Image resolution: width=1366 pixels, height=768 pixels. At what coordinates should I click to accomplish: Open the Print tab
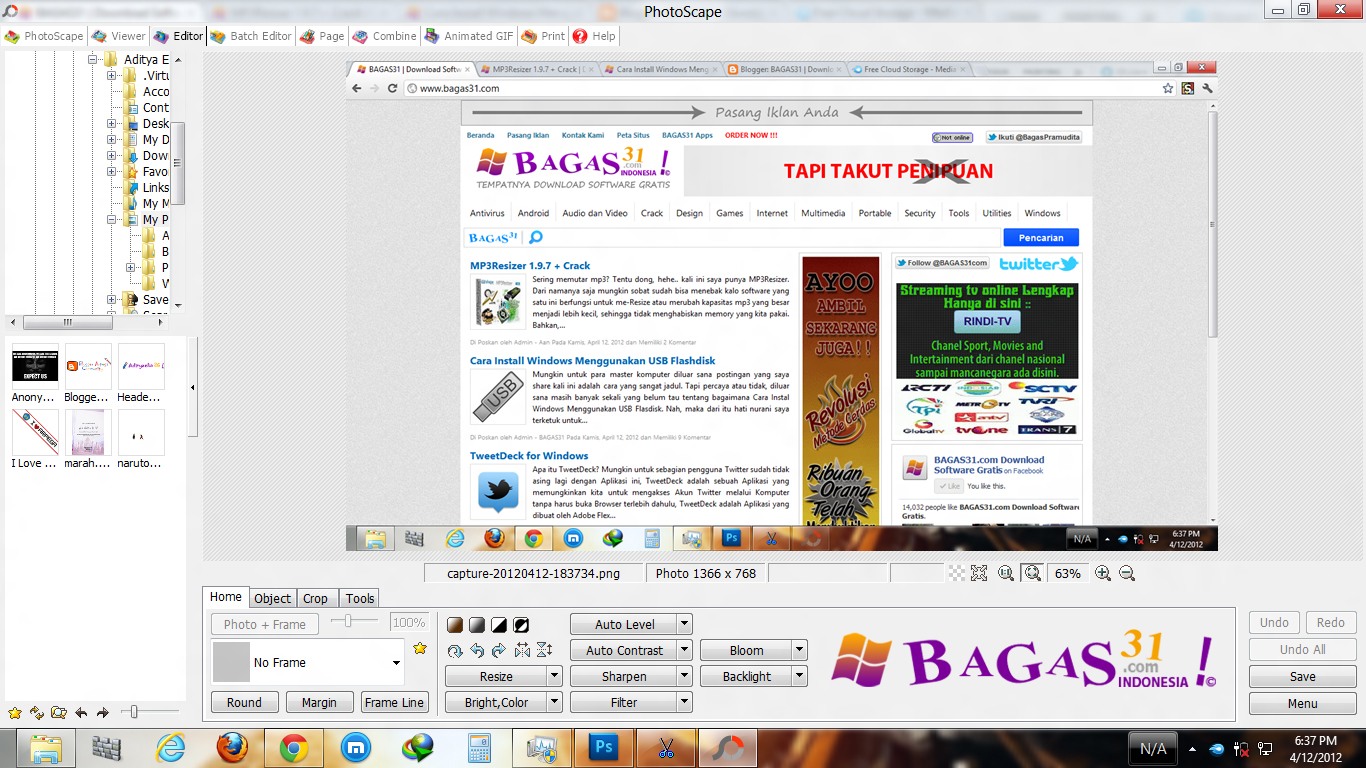(x=544, y=36)
